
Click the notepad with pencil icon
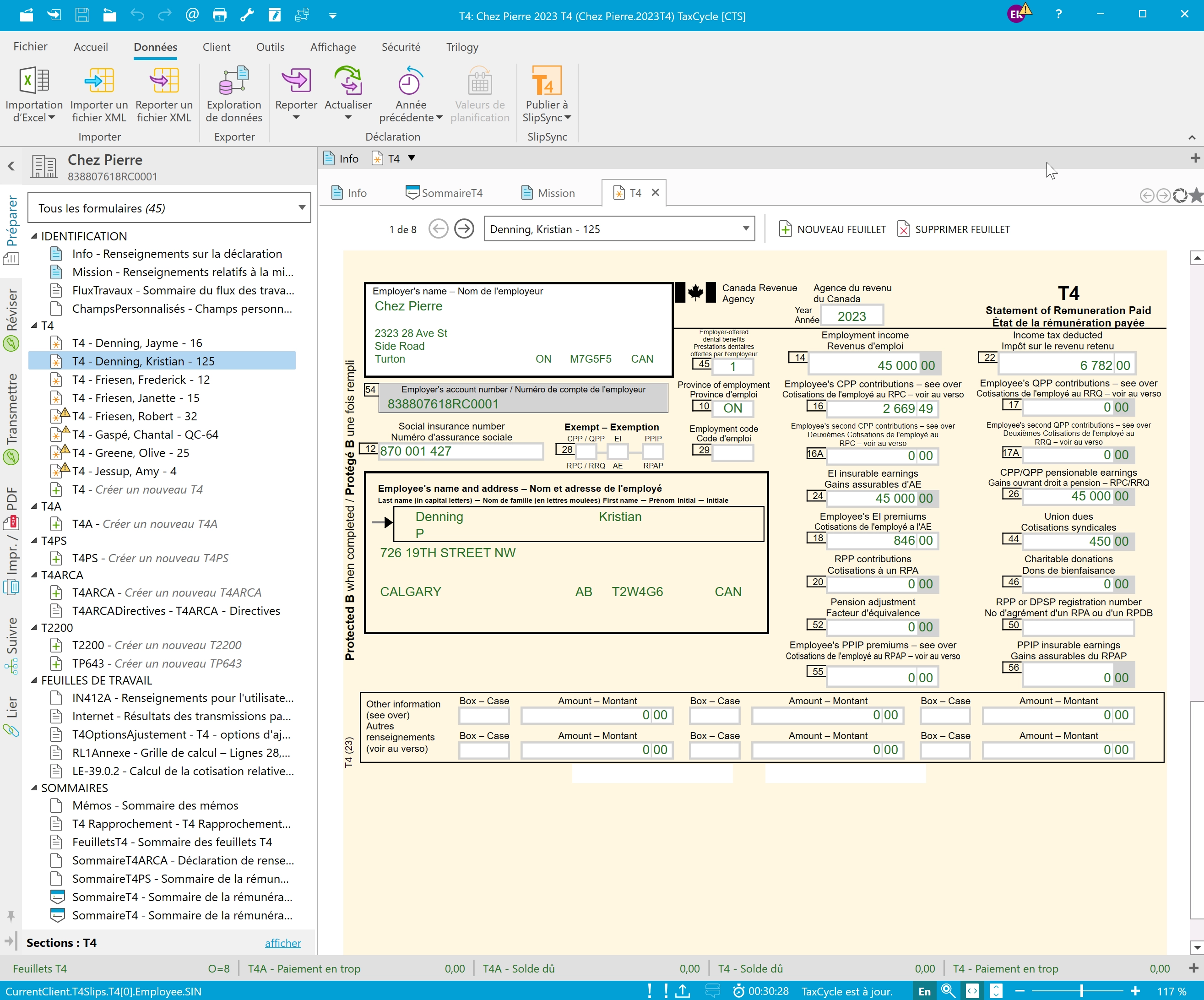[x=275, y=16]
